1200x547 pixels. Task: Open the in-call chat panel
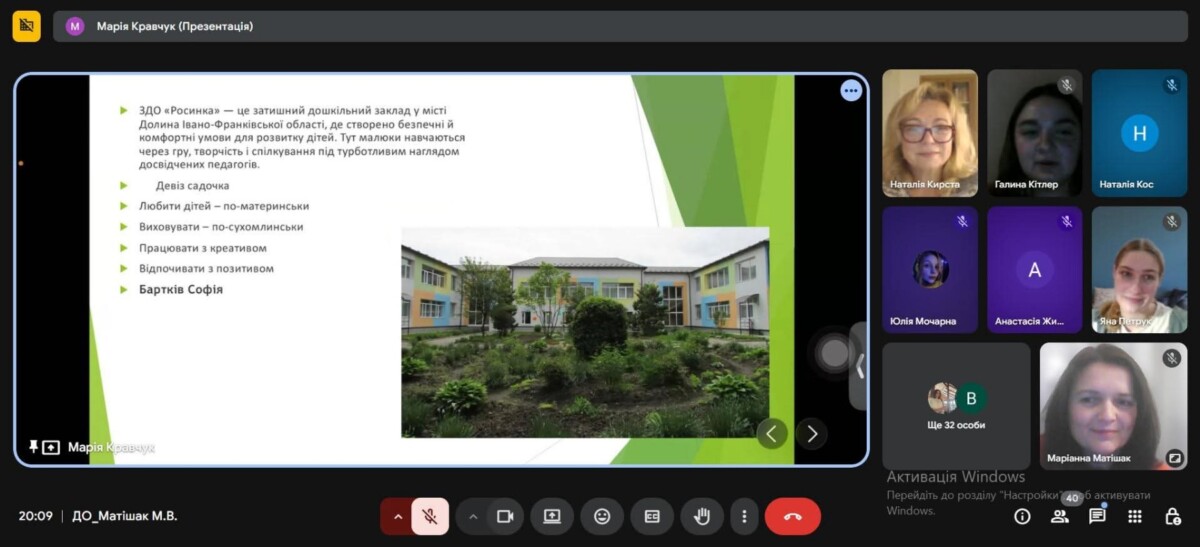(x=1097, y=516)
